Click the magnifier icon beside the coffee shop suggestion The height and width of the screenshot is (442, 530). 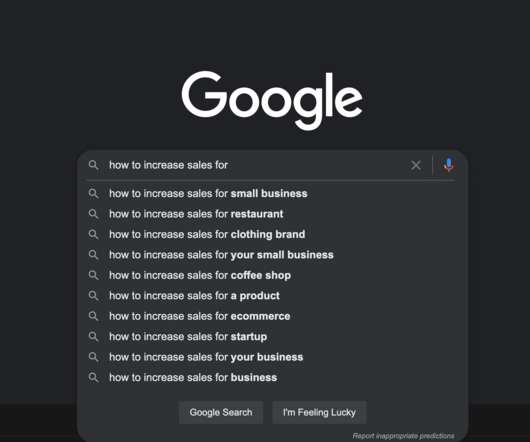tap(93, 275)
